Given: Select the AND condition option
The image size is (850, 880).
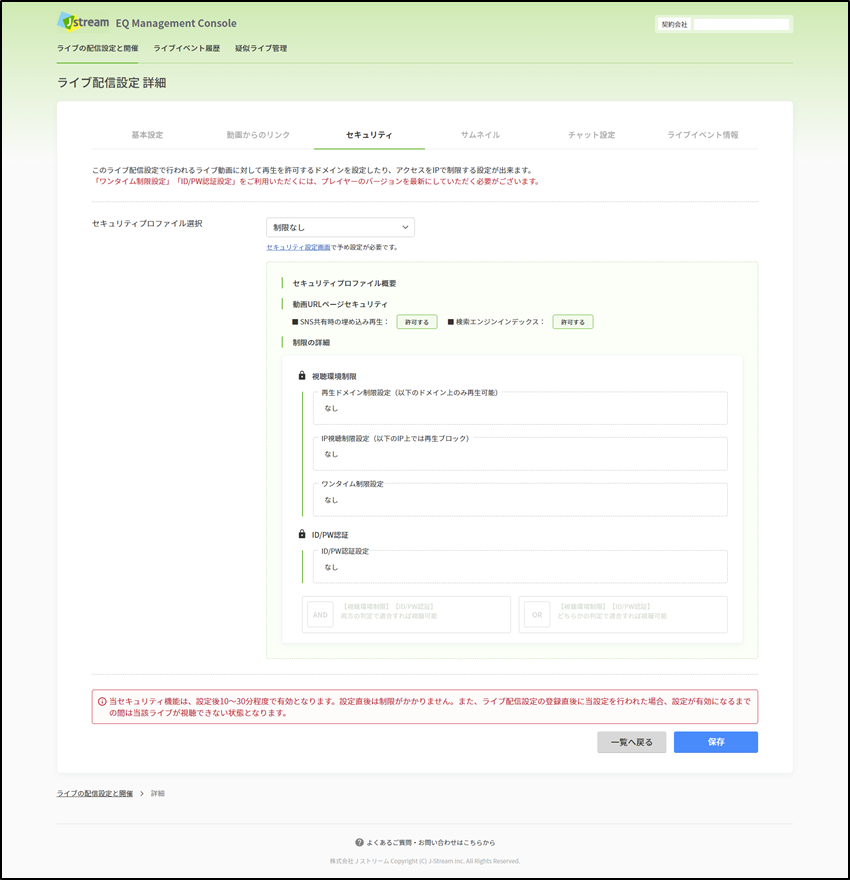Looking at the screenshot, I should (x=406, y=615).
